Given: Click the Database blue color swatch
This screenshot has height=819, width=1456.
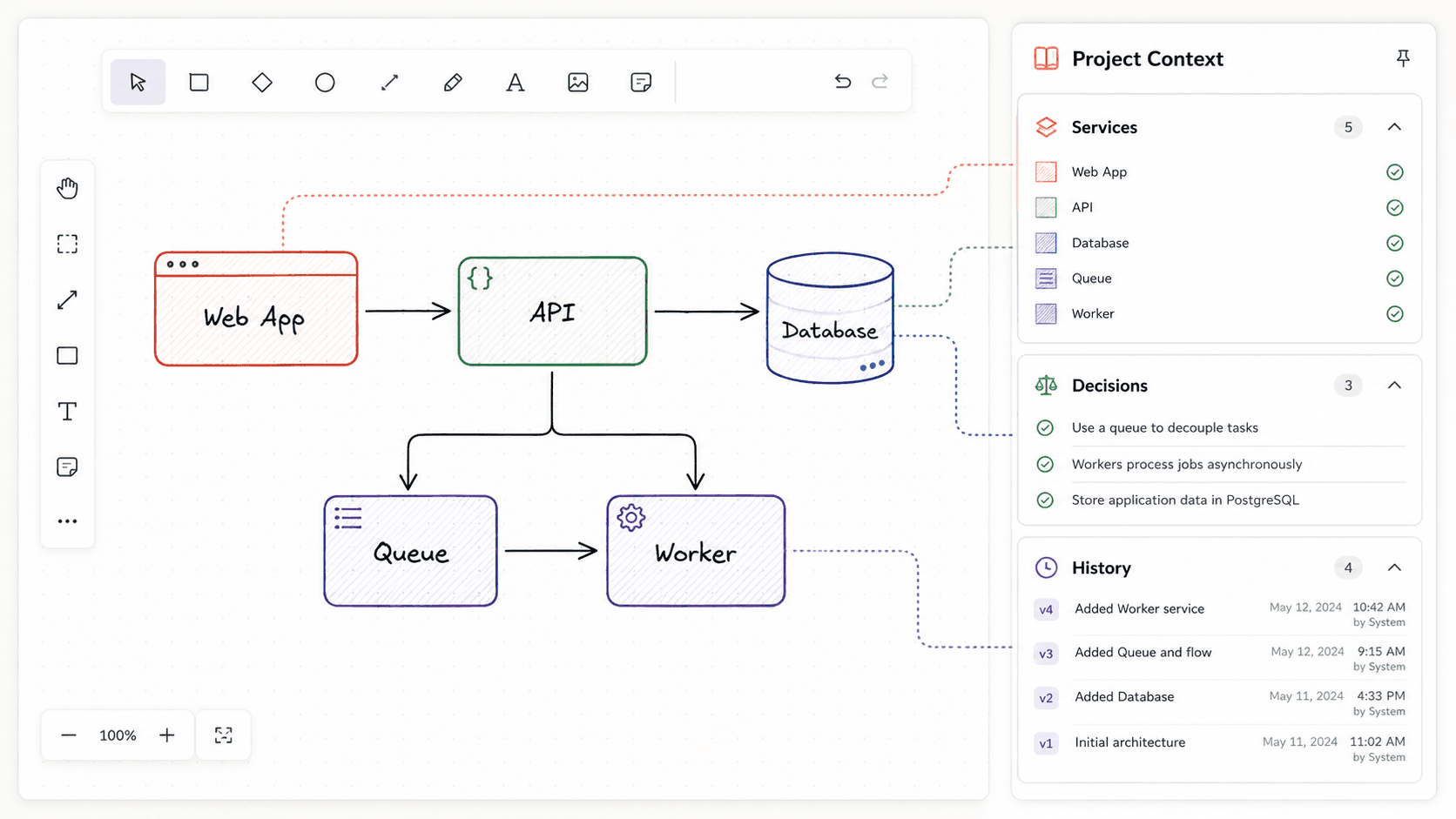Looking at the screenshot, I should (1046, 243).
